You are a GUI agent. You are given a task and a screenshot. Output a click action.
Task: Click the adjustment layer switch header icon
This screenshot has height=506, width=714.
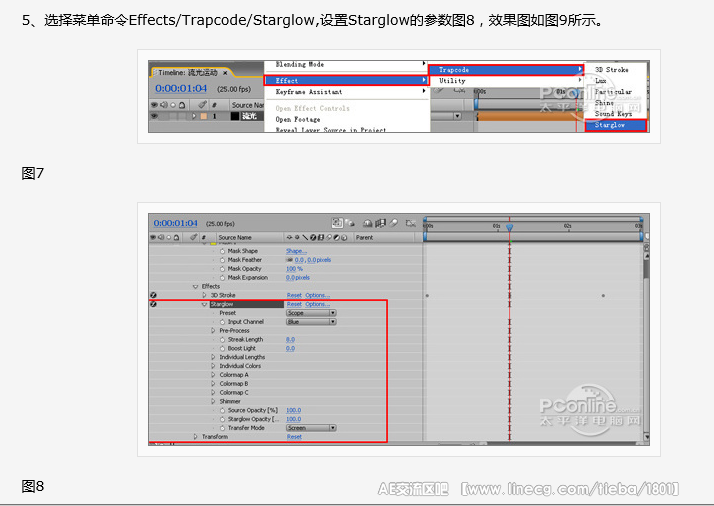pyautogui.click(x=336, y=237)
